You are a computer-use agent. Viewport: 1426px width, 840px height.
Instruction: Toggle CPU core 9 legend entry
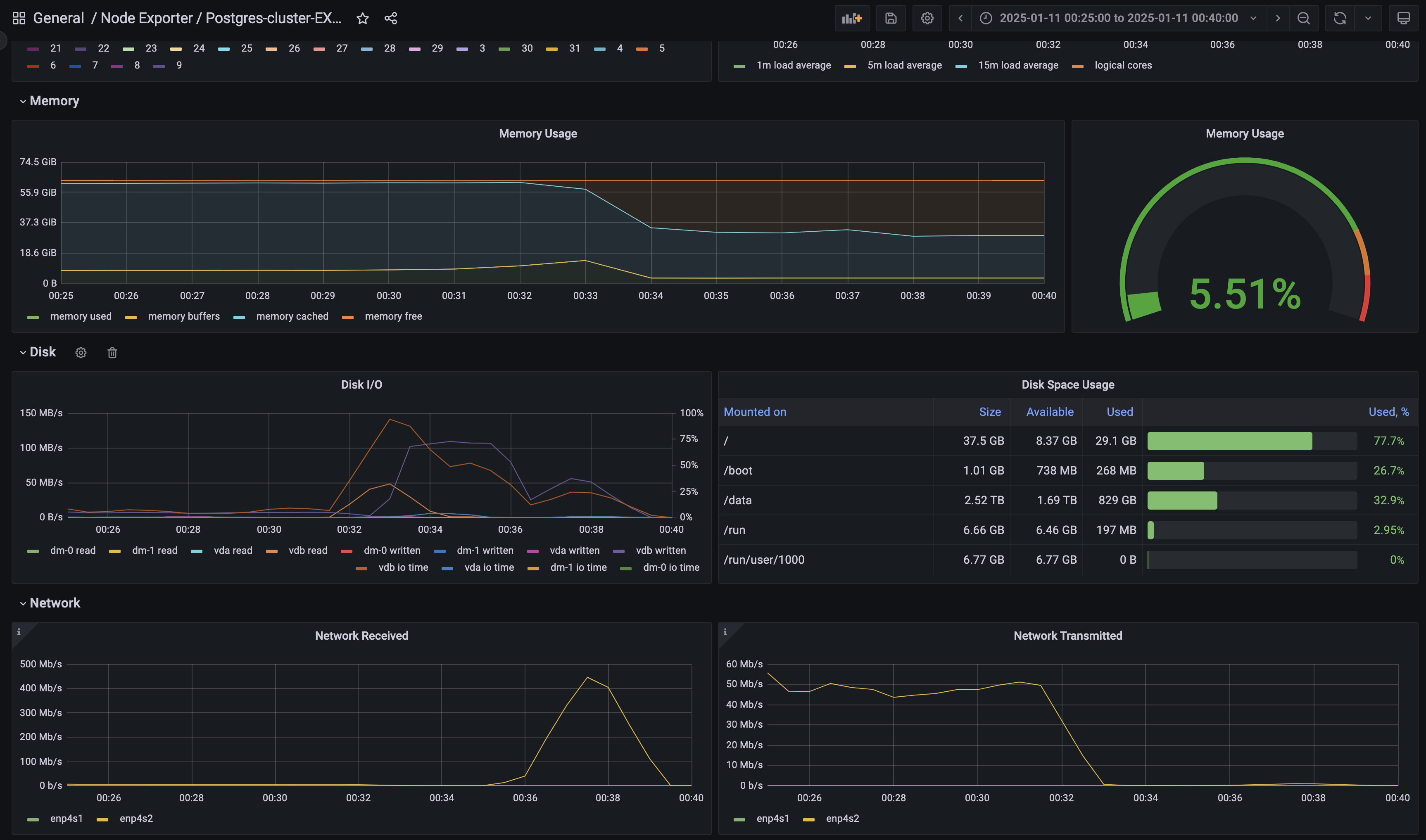179,65
